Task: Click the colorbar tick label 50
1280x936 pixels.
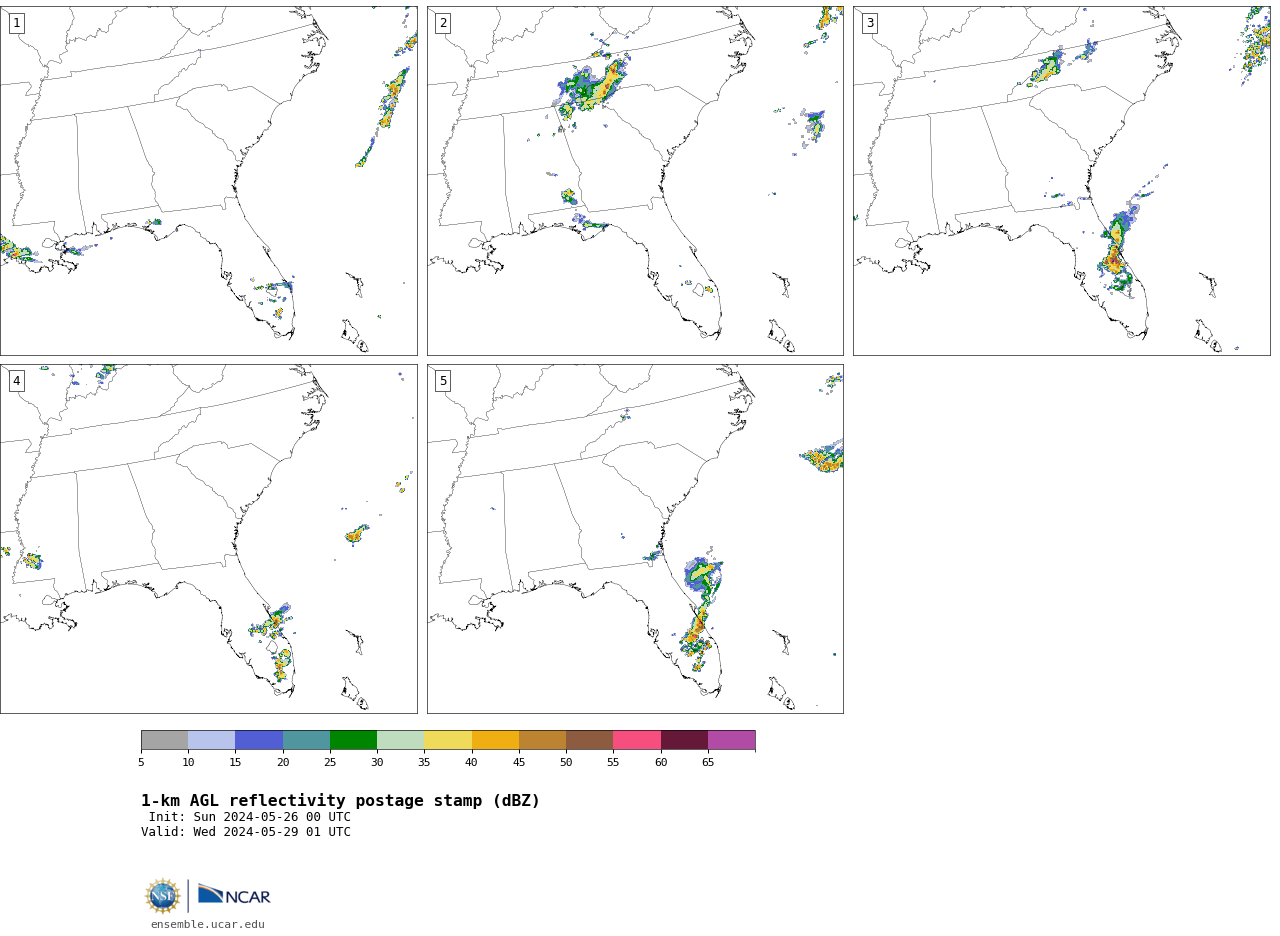Action: point(566,763)
